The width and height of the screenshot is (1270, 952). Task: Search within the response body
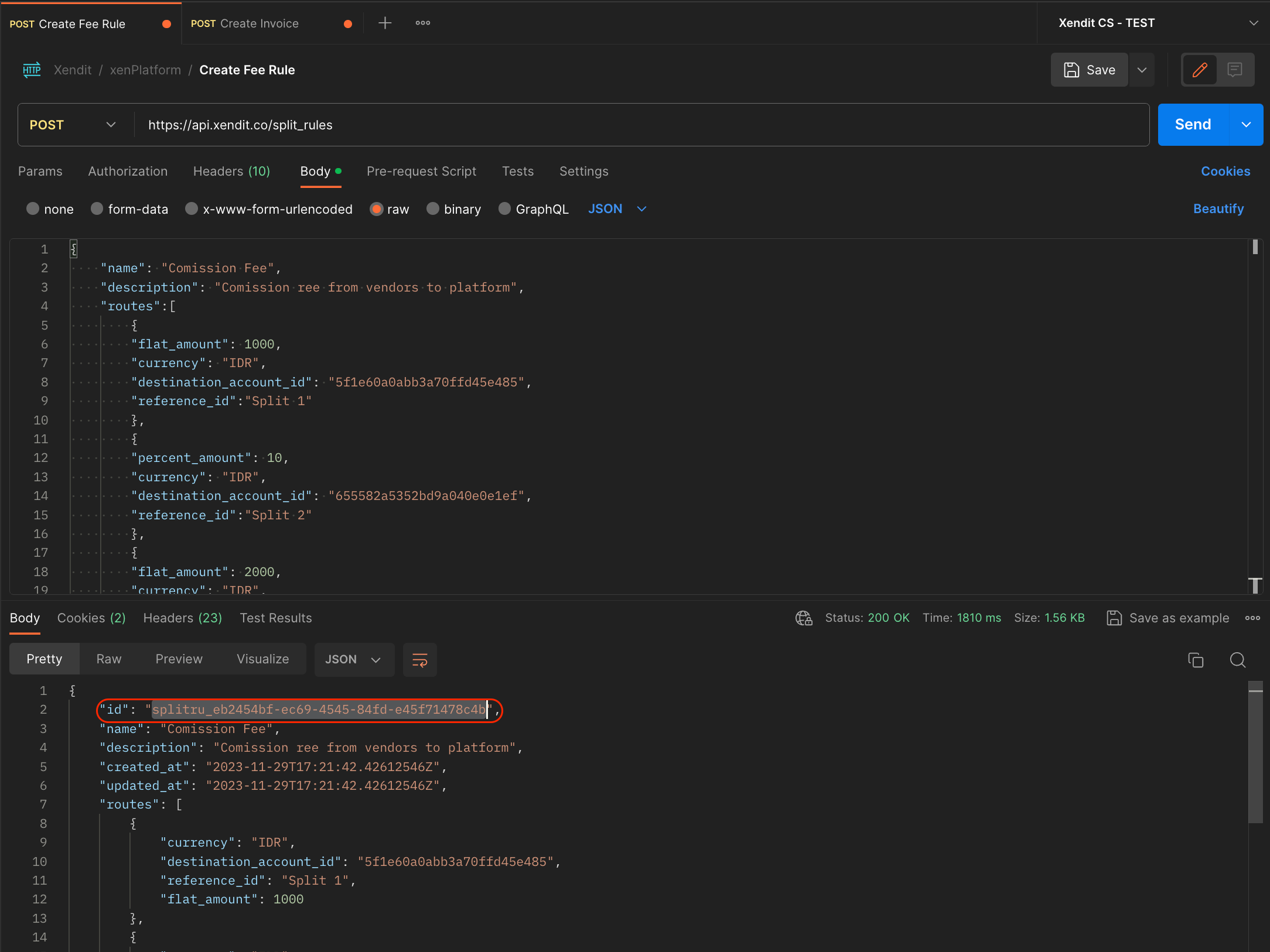[1238, 660]
